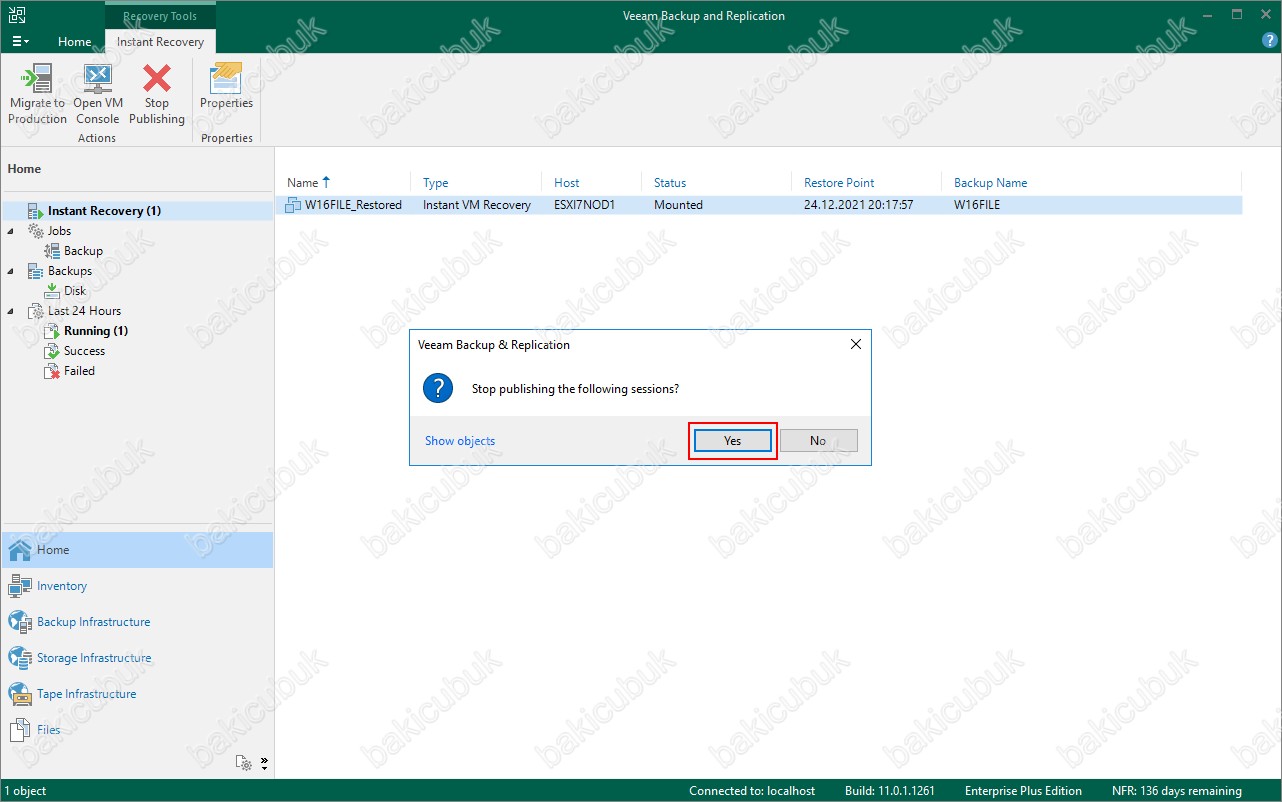This screenshot has height=802, width=1282.
Task: Open the Tape Infrastructure view
Action: tap(136, 694)
